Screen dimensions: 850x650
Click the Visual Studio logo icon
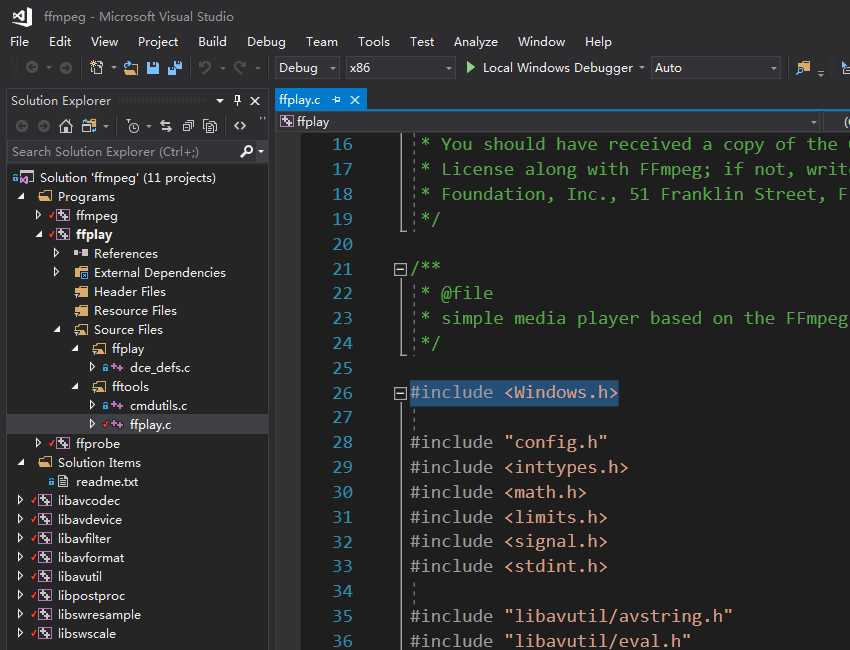[x=22, y=17]
